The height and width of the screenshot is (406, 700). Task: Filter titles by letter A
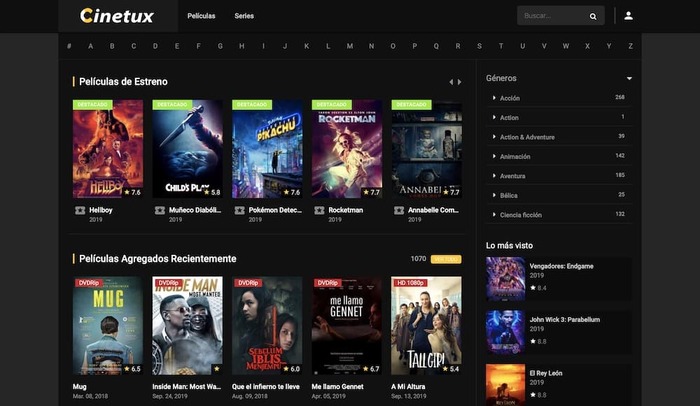(x=91, y=46)
